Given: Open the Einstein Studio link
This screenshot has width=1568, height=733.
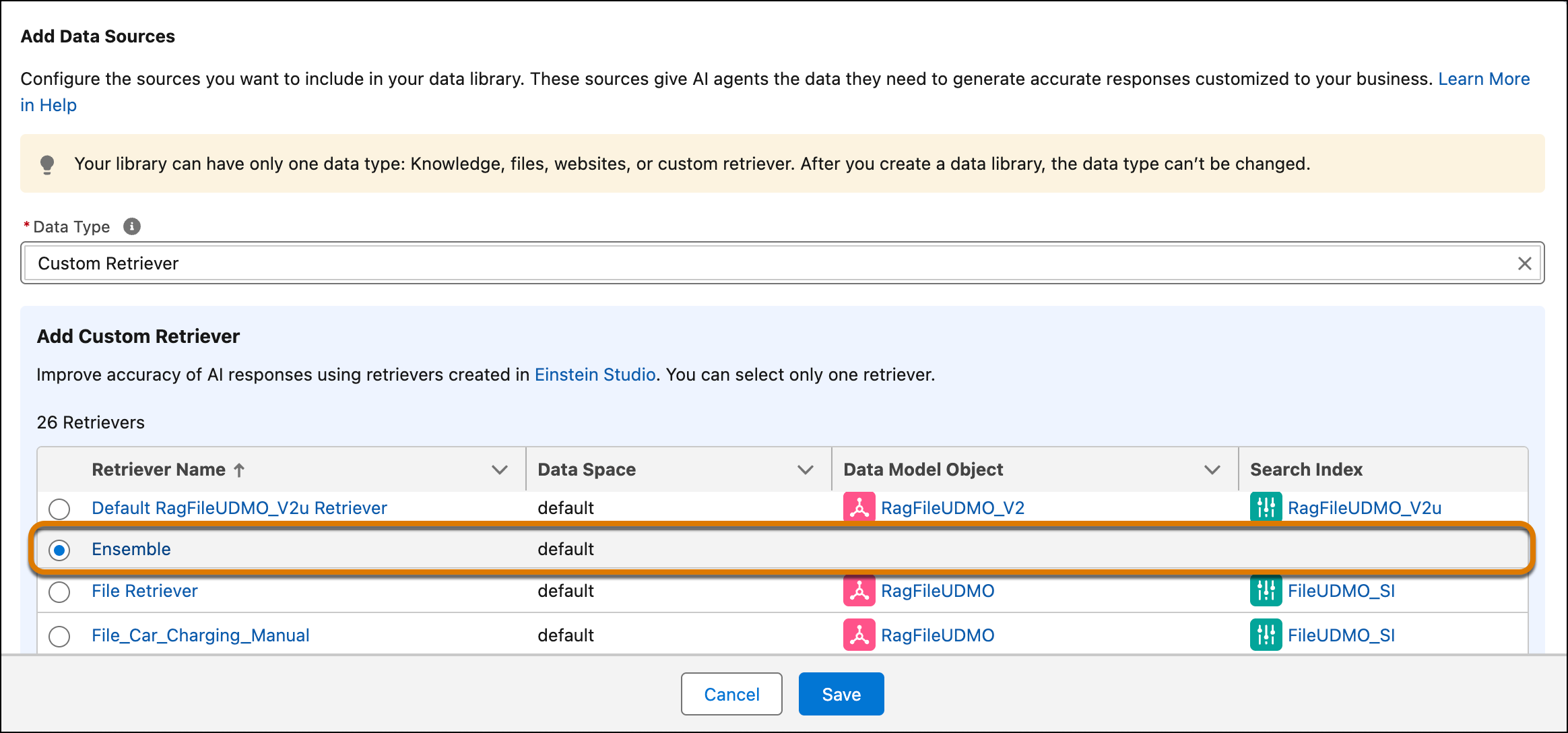Looking at the screenshot, I should pos(595,375).
